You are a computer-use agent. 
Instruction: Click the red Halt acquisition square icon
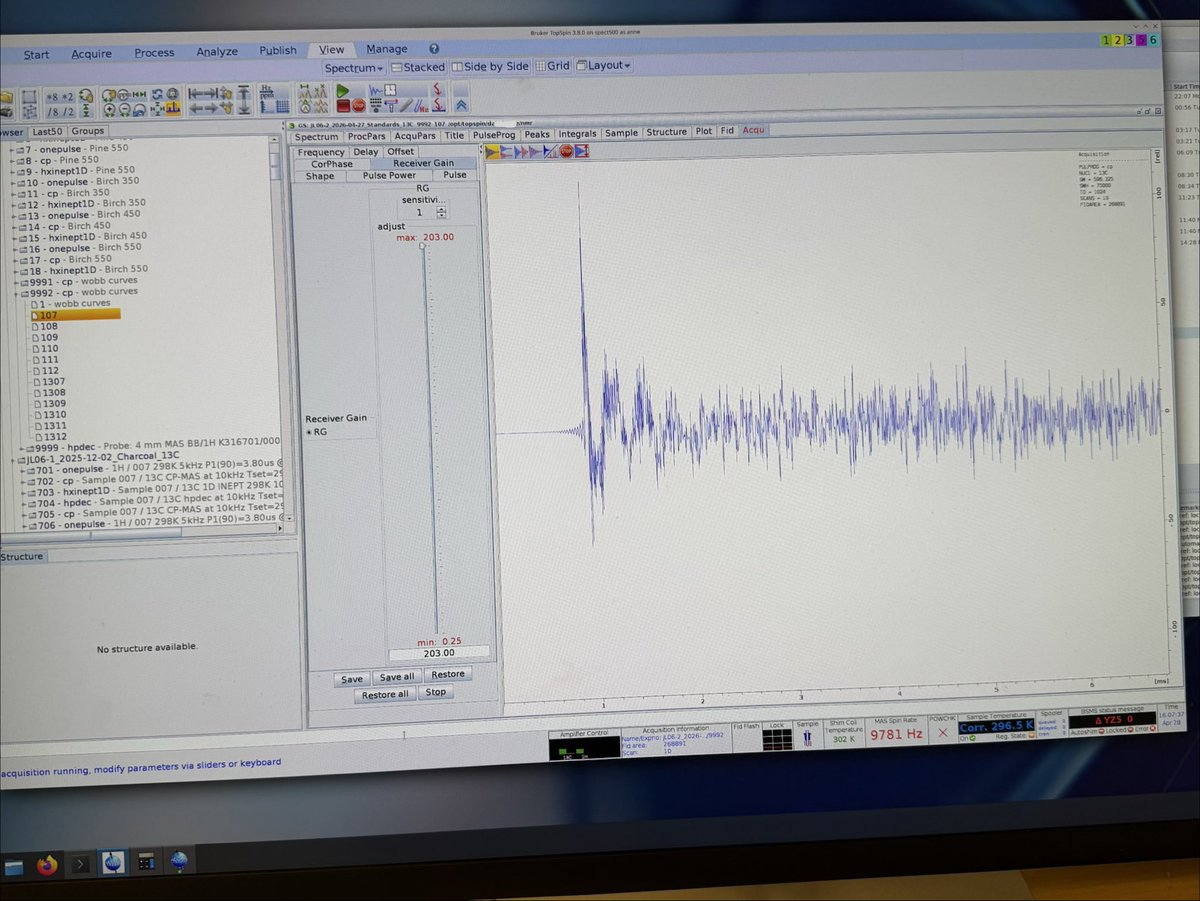pos(343,107)
